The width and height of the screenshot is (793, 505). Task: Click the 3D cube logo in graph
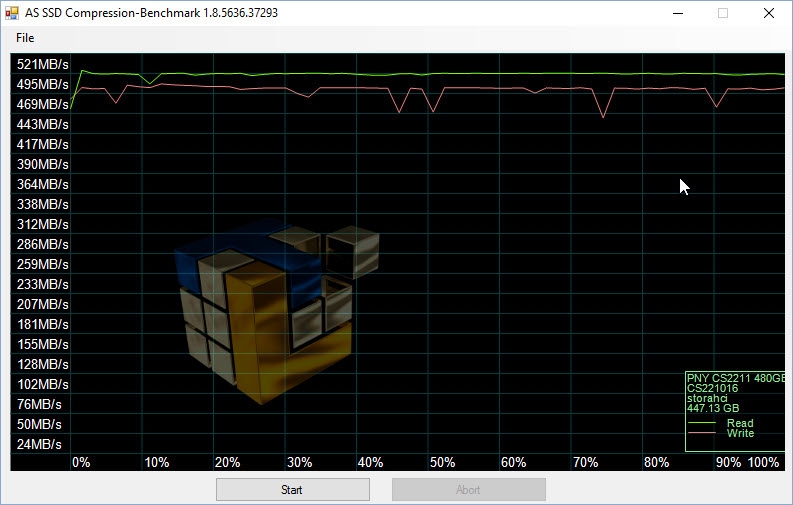[x=276, y=311]
